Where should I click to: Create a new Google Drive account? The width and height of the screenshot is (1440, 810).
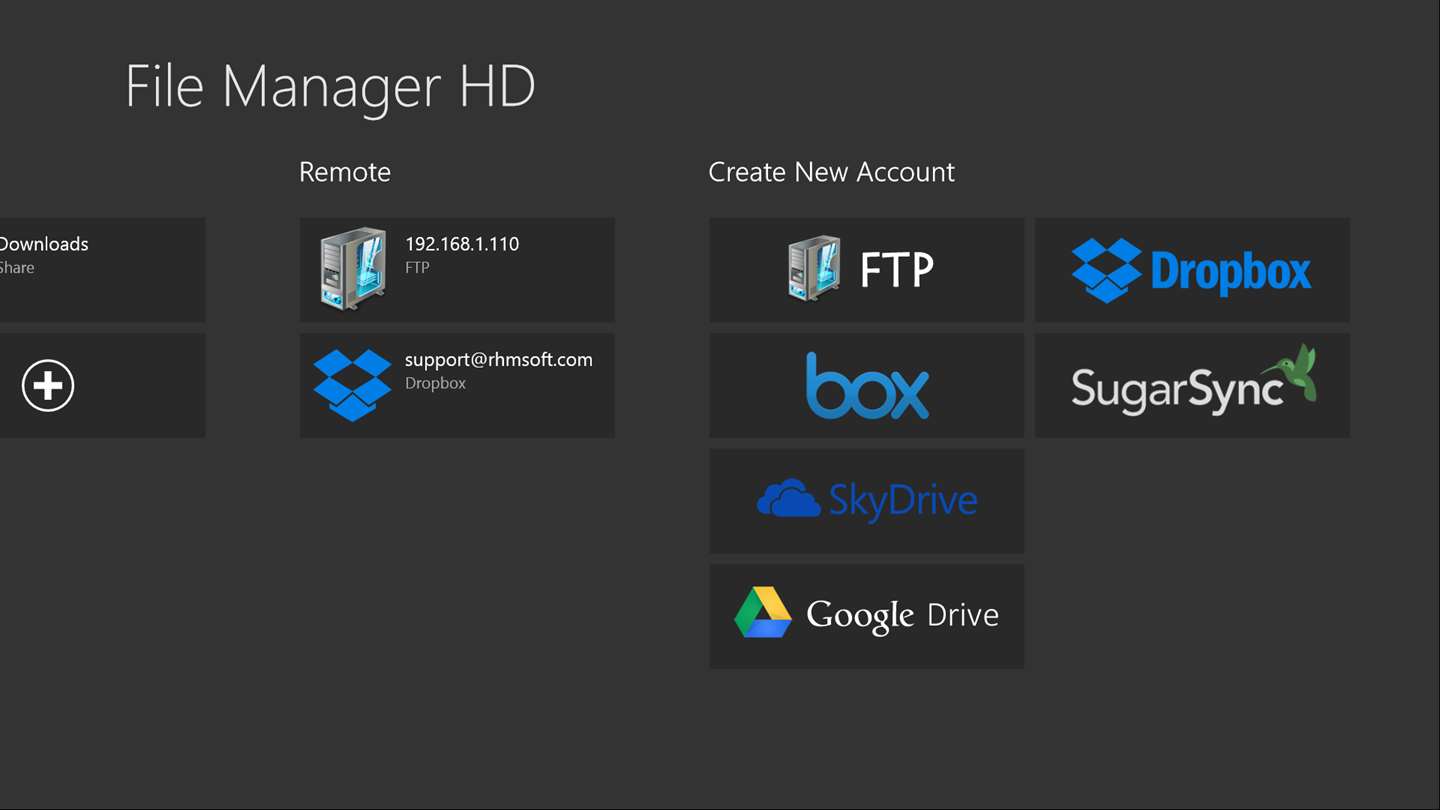coord(867,616)
